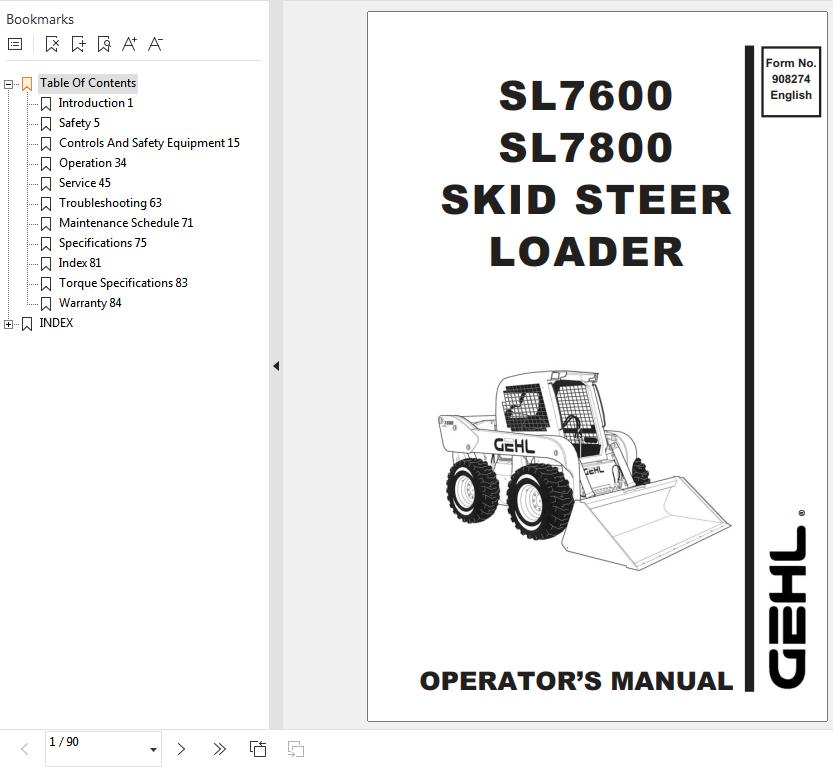Open the bookmarks options list icon
This screenshot has height=767, width=833.
[15, 44]
